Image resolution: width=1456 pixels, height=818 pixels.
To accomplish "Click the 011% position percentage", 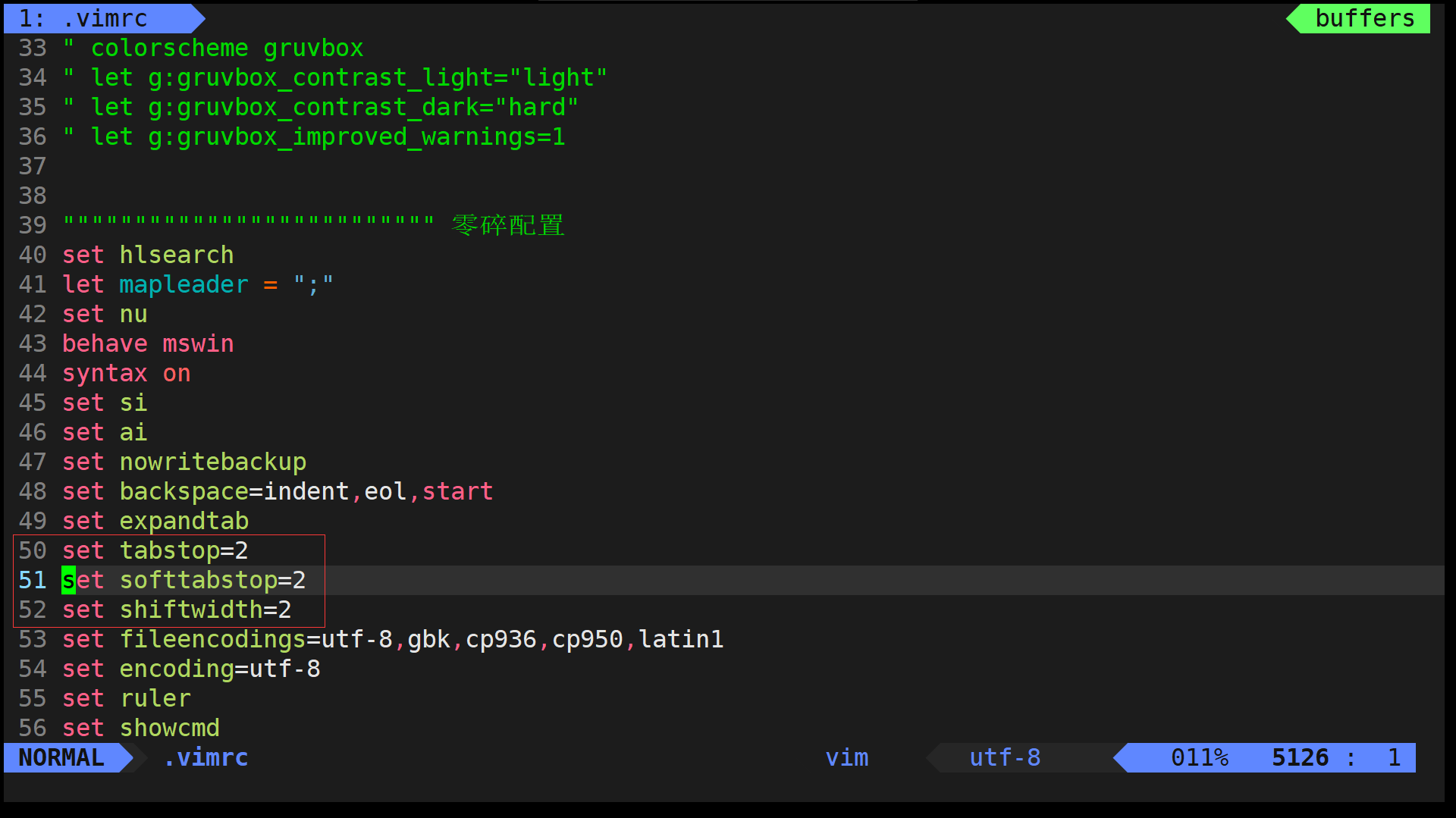I will [x=1200, y=757].
